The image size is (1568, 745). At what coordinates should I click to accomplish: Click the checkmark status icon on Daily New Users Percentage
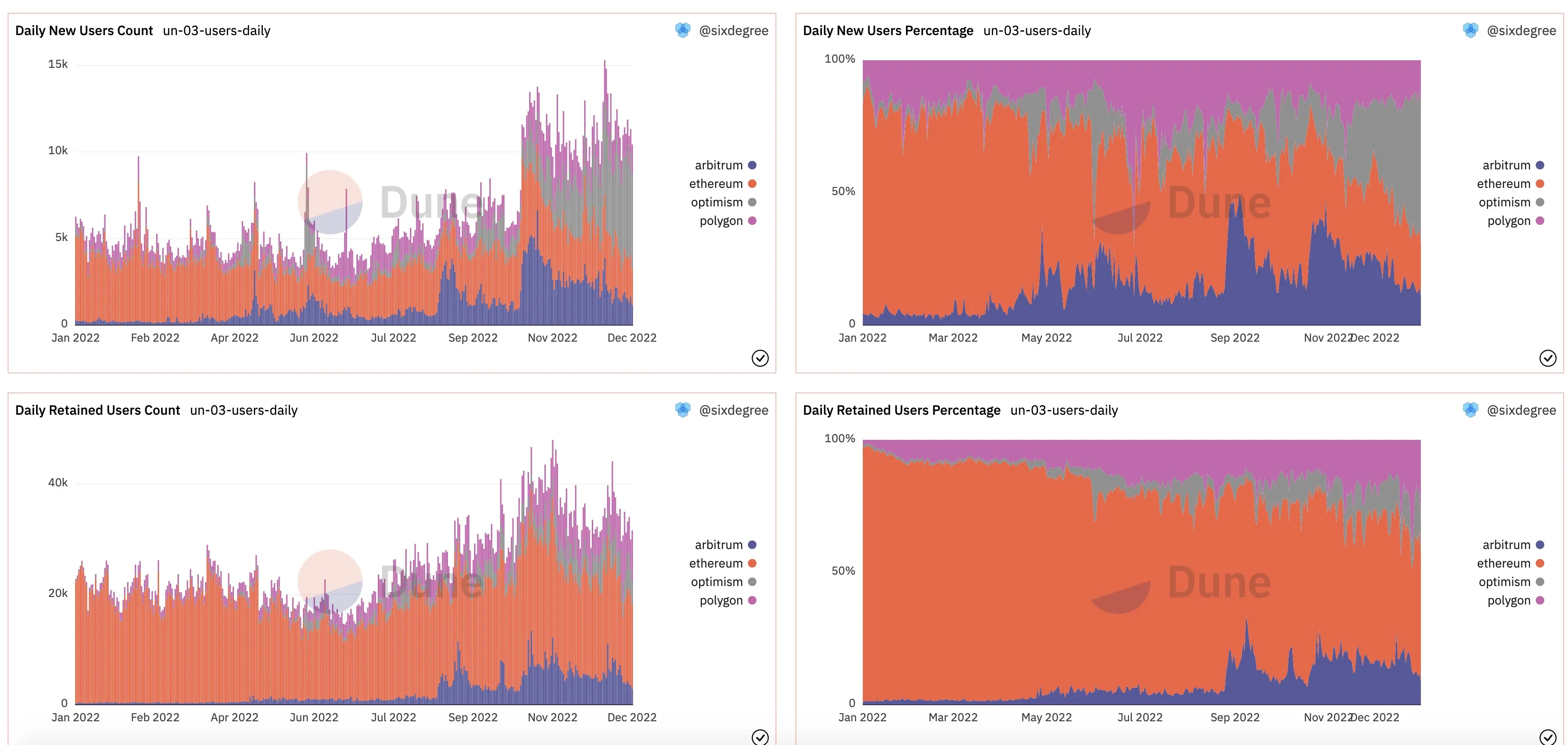1547,358
